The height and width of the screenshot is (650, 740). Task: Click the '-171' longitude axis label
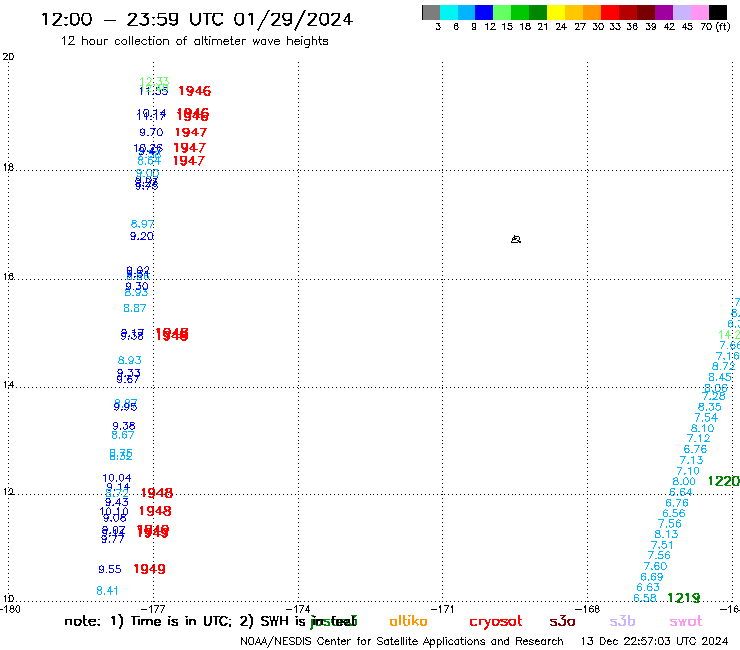pyautogui.click(x=443, y=609)
